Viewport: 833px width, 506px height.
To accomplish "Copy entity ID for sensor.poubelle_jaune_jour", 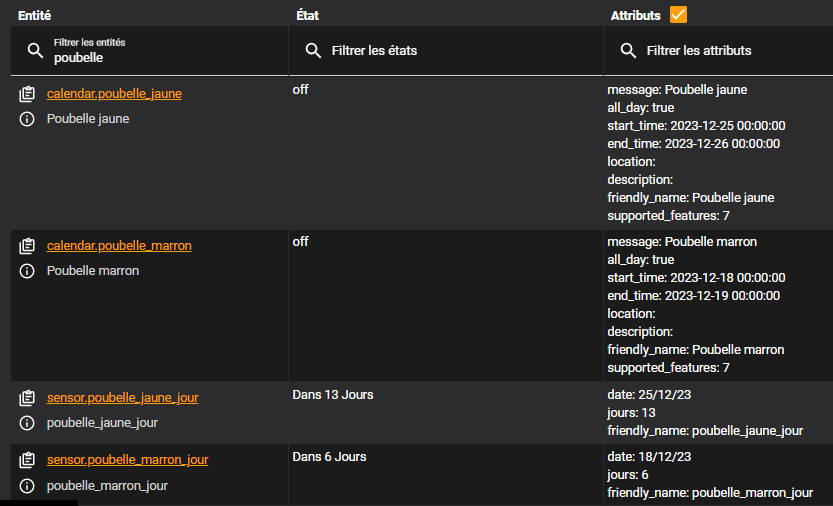I will tap(27, 398).
